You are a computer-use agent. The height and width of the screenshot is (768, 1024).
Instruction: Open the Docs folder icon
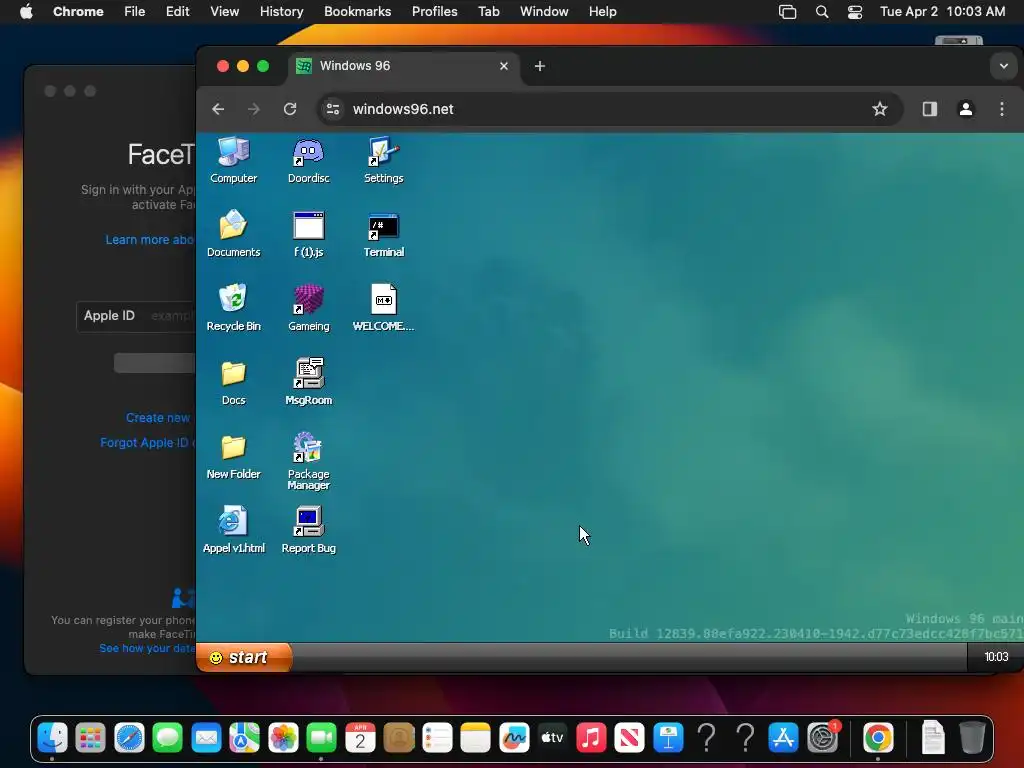pos(233,381)
